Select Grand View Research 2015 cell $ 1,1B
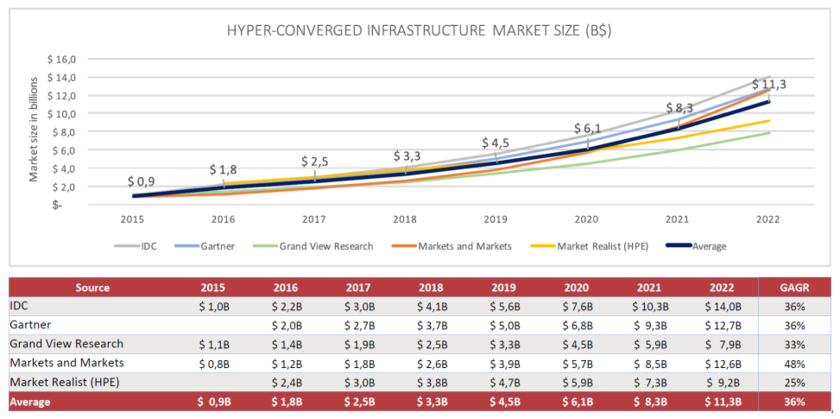The height and width of the screenshot is (419, 840). pos(216,344)
